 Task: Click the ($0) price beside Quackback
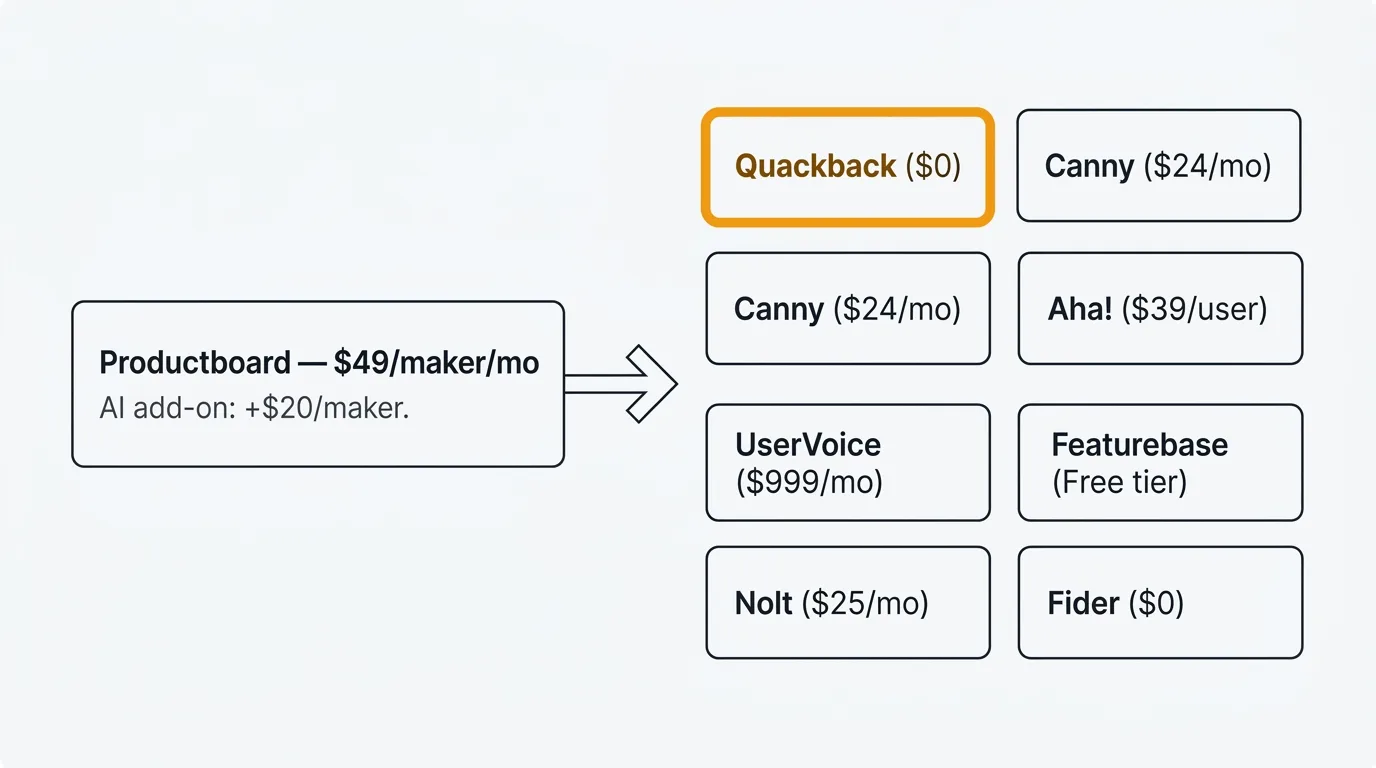point(932,166)
